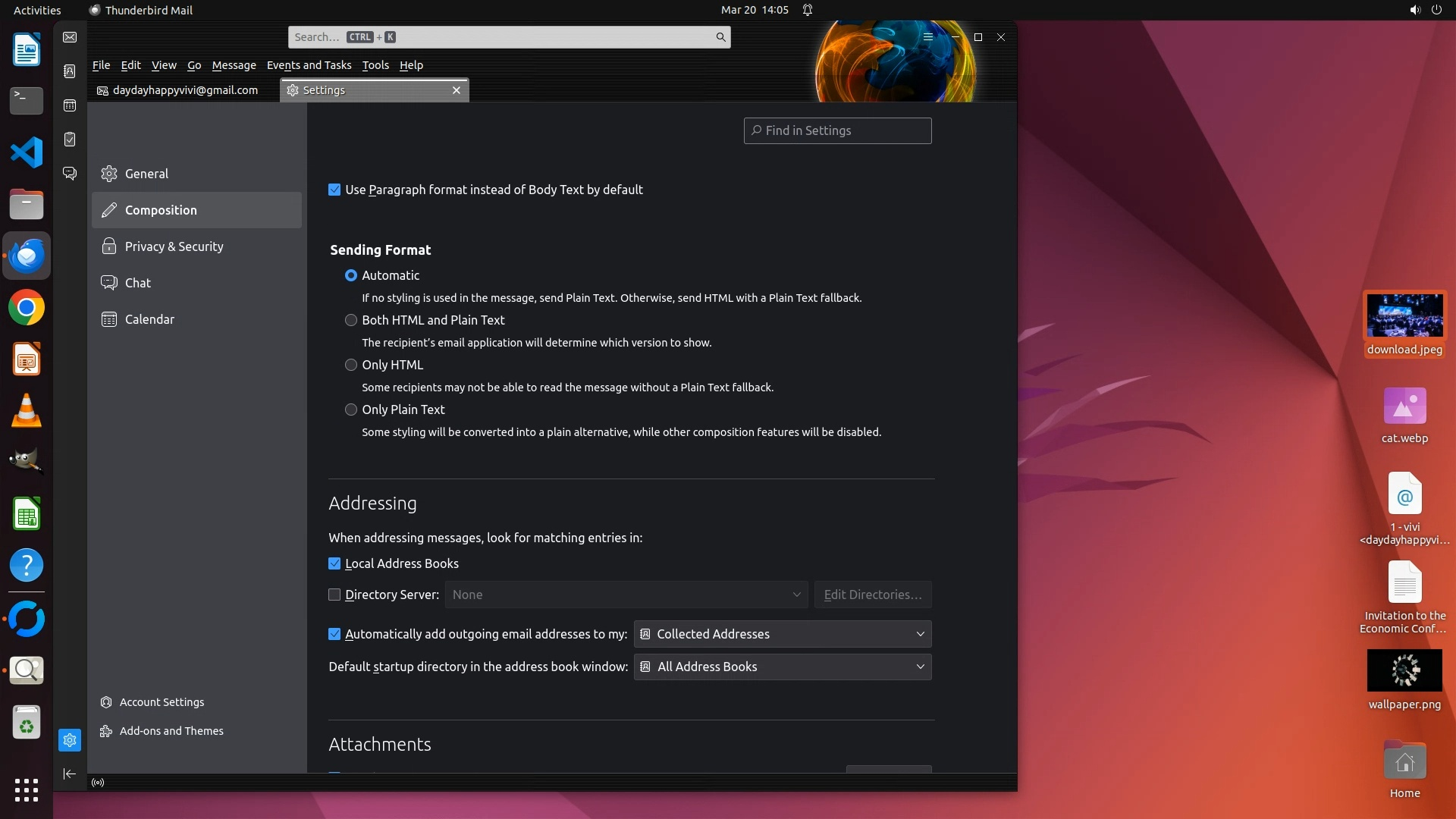The width and height of the screenshot is (1456, 819).
Task: Collapse the spaces toolbar
Action: click(x=70, y=773)
